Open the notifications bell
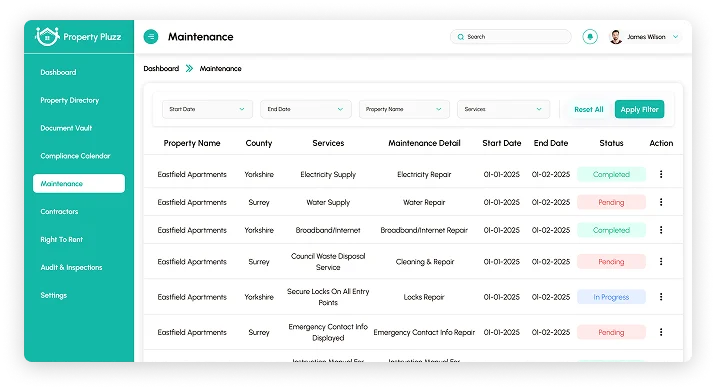Viewport: 716px width, 390px height. tap(590, 37)
